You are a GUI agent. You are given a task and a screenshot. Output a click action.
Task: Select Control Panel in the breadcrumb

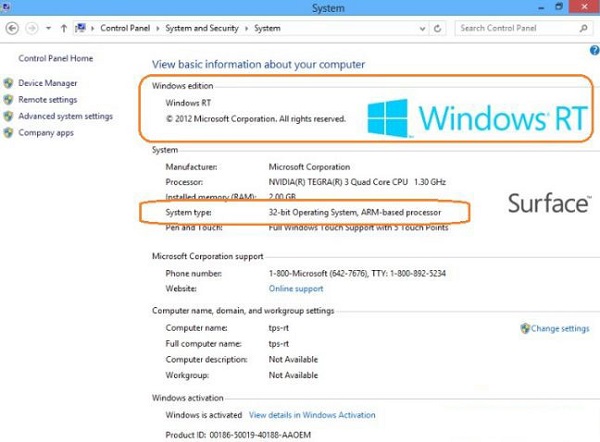pyautogui.click(x=125, y=28)
